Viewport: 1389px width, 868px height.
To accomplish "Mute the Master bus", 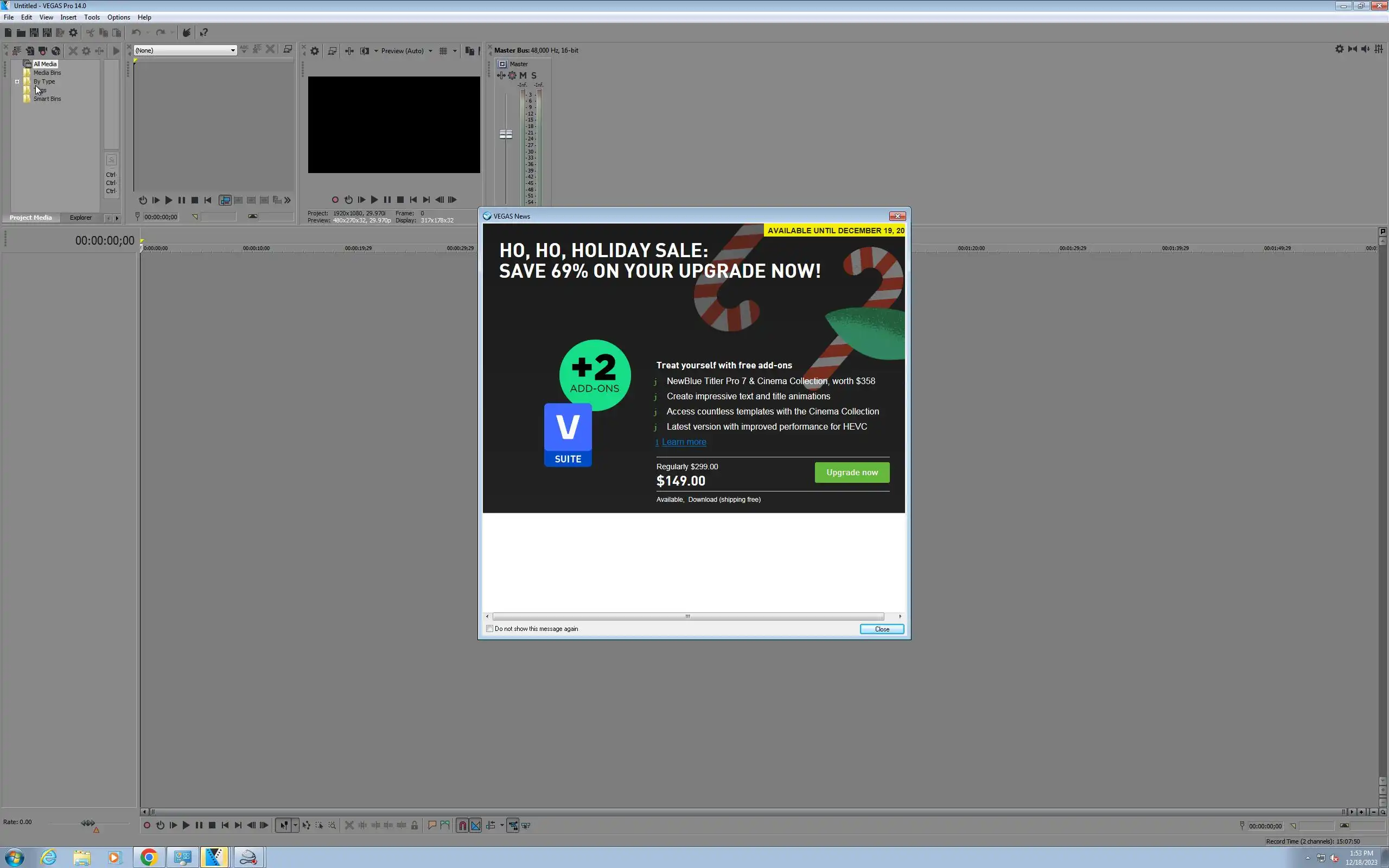I will pyautogui.click(x=523, y=75).
